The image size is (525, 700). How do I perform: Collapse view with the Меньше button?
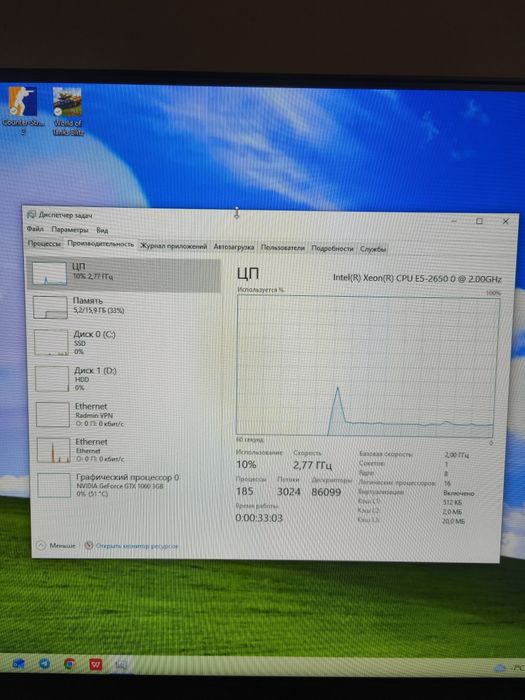click(x=56, y=545)
